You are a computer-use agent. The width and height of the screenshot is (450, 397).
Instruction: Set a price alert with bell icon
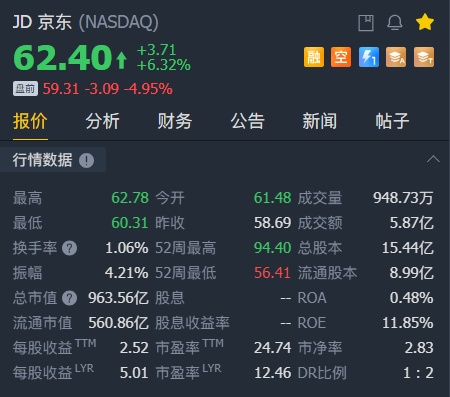pyautogui.click(x=395, y=23)
